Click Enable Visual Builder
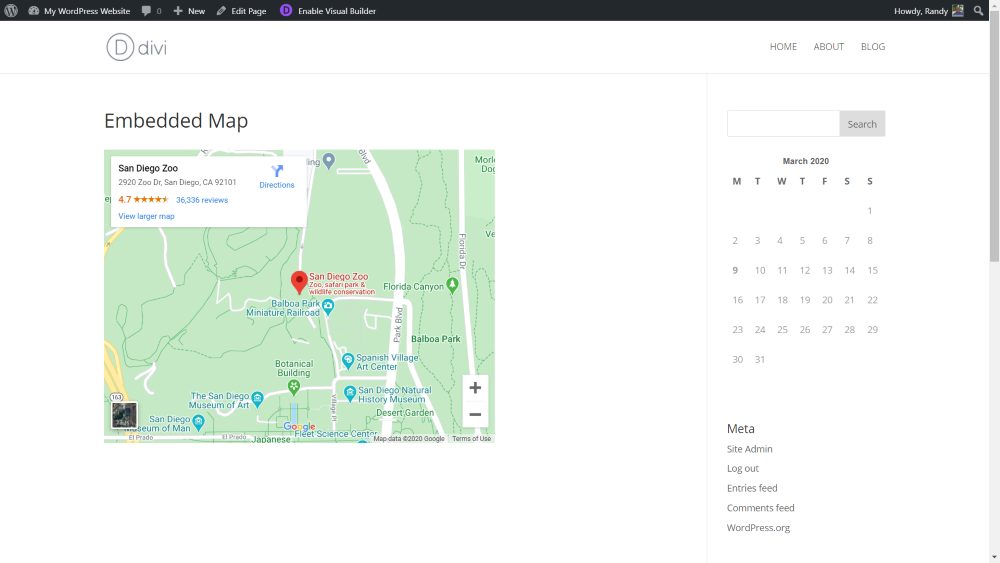 [x=337, y=11]
